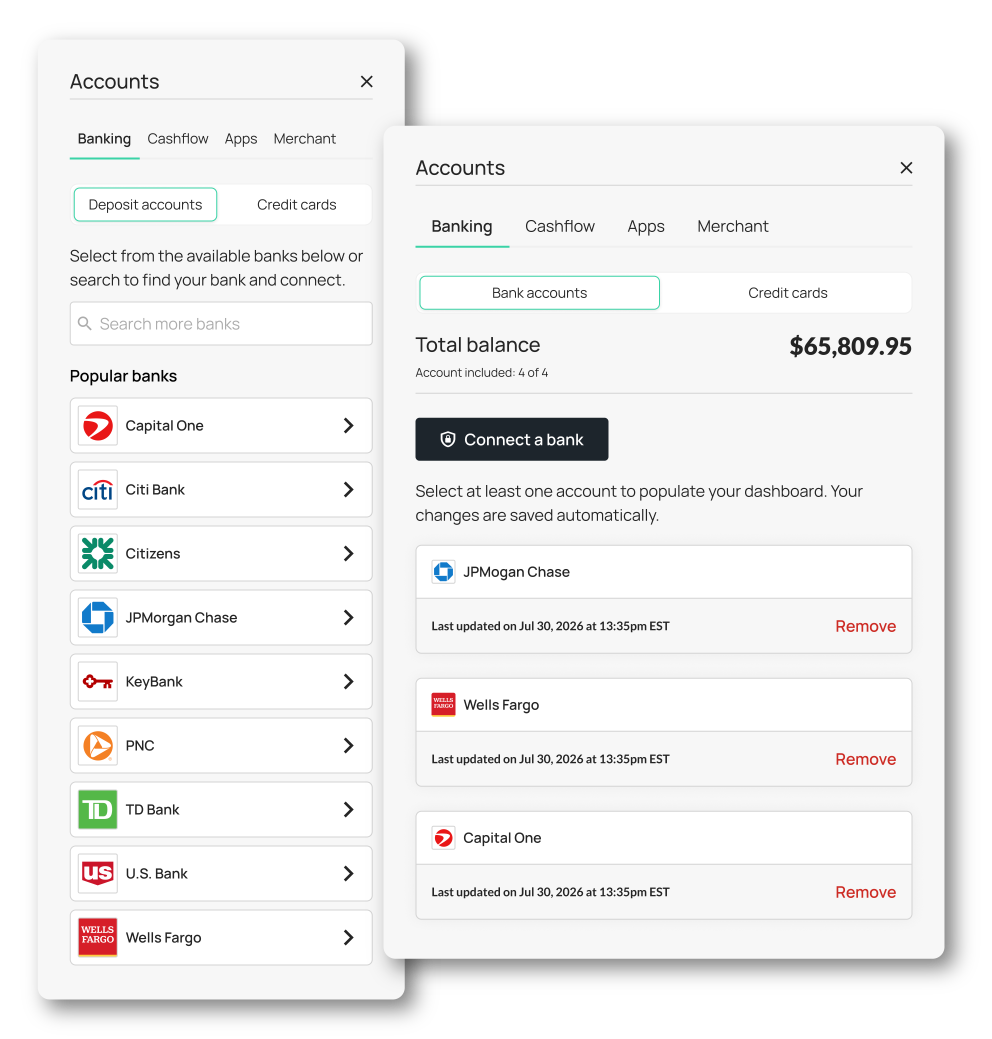This screenshot has width=992, height=1039.
Task: Focus the Search more banks field
Action: tap(221, 323)
